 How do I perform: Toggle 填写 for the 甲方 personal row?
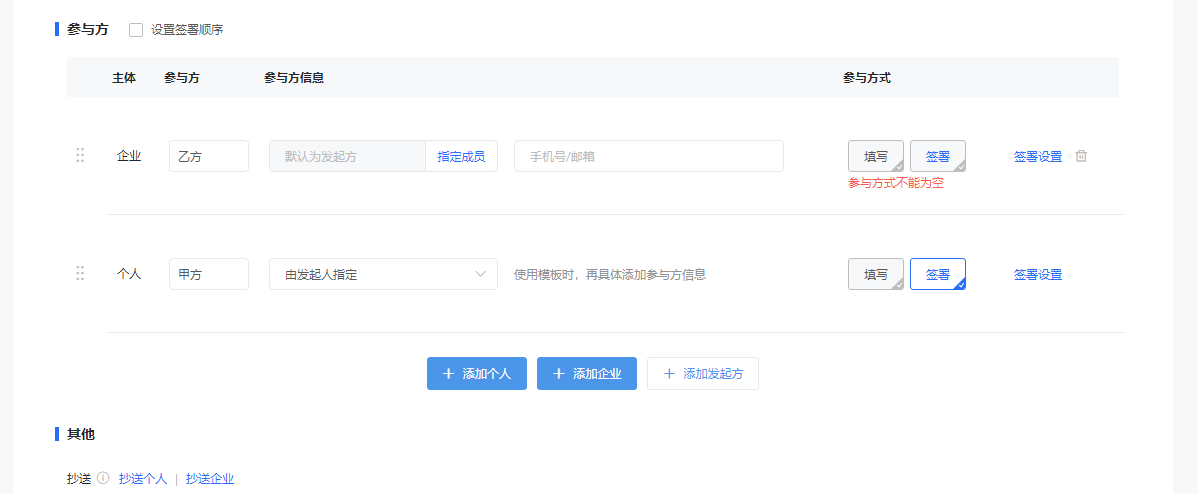click(876, 274)
